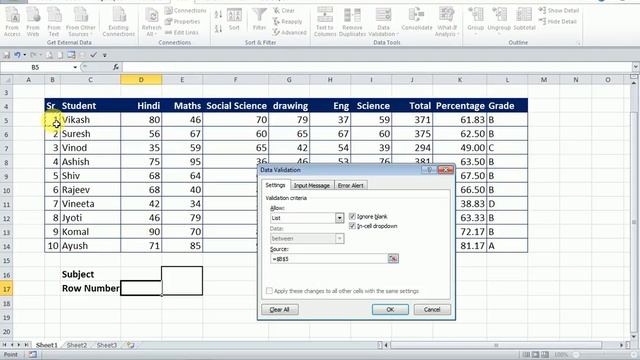Open the Name Box dropdown

click(75, 67)
